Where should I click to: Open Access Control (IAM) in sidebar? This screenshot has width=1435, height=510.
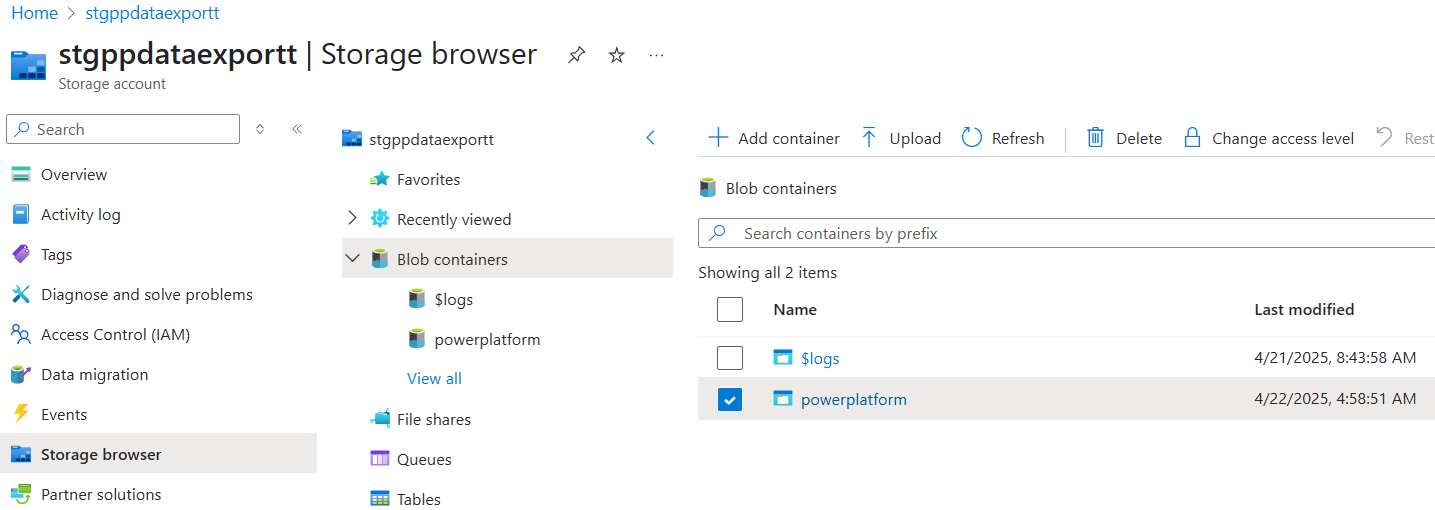[115, 334]
